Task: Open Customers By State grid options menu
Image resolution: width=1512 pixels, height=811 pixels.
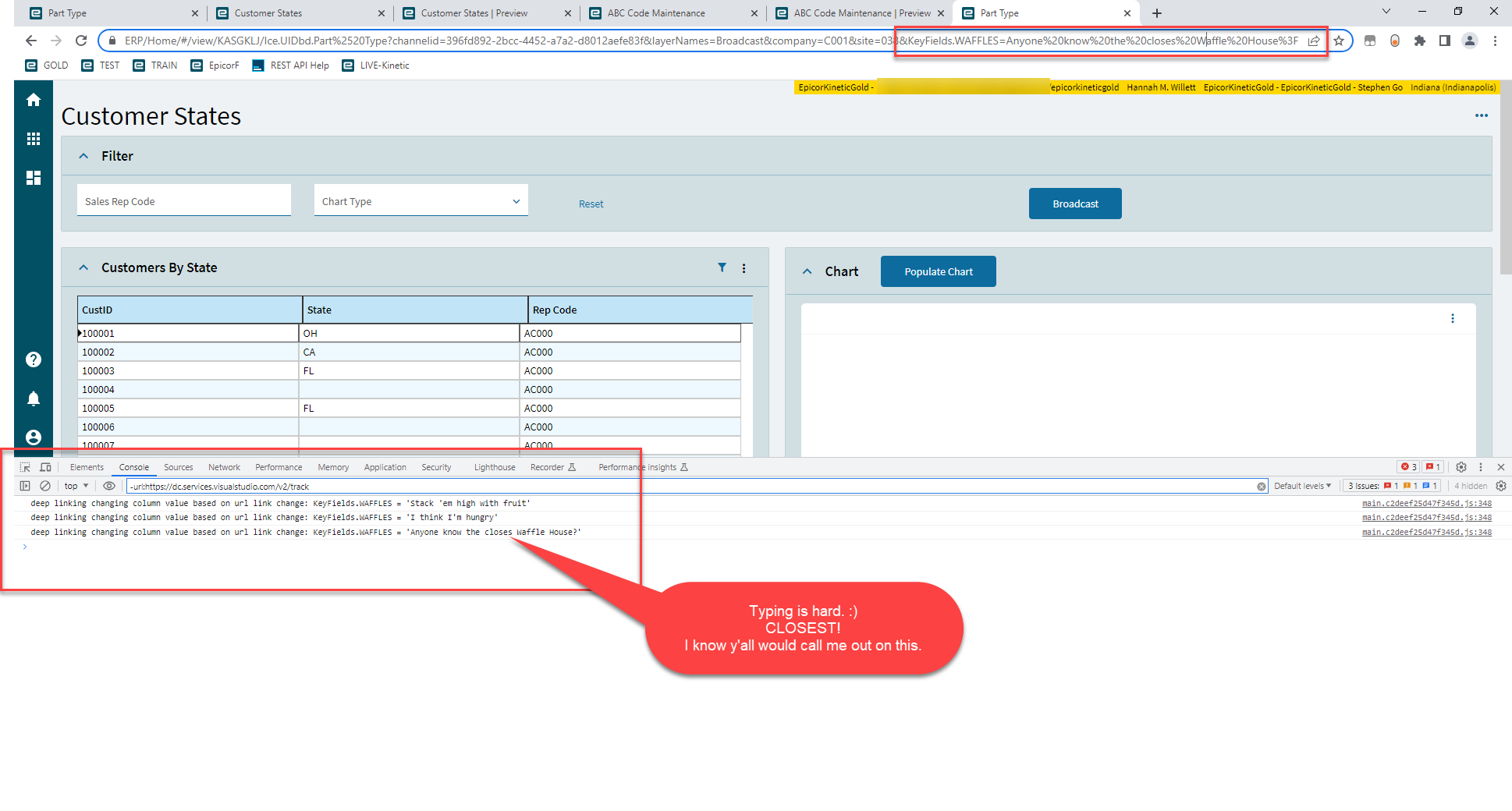Action: pos(744,268)
